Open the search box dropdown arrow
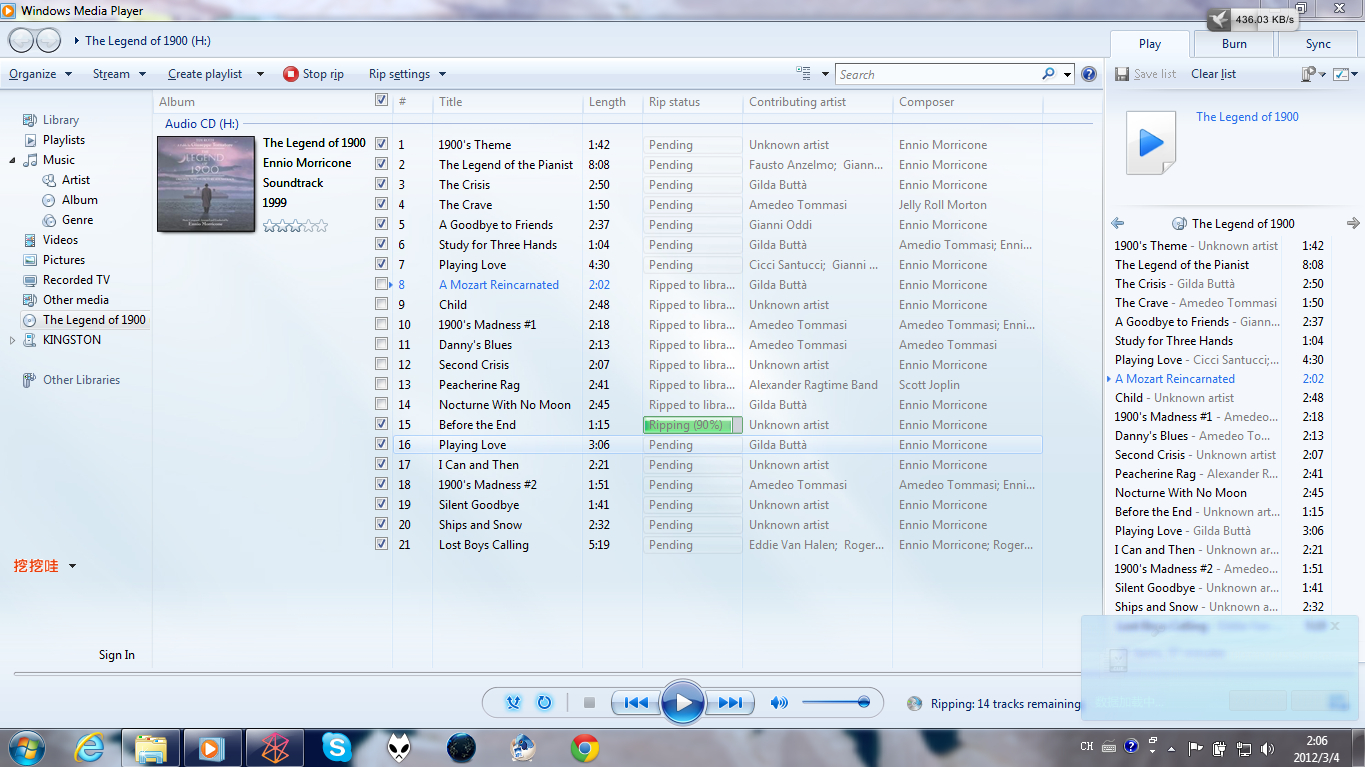This screenshot has width=1365, height=767. [1068, 74]
